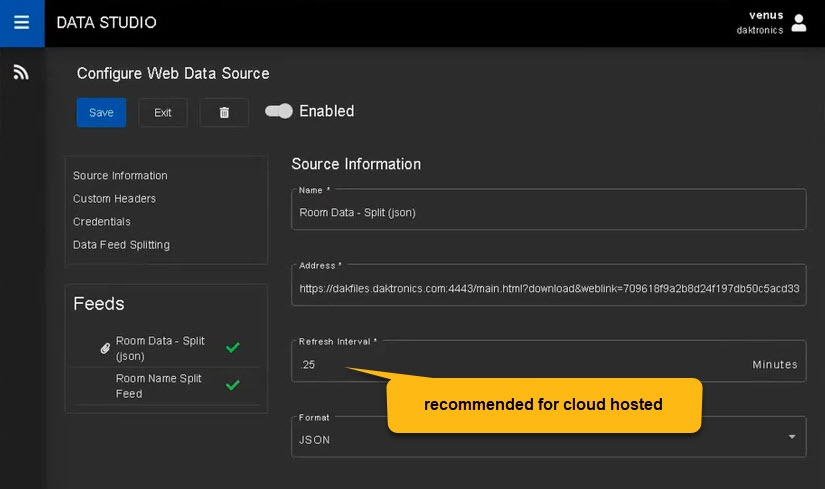Image resolution: width=825 pixels, height=489 pixels.
Task: Open the user profile icon
Action: [x=798, y=23]
